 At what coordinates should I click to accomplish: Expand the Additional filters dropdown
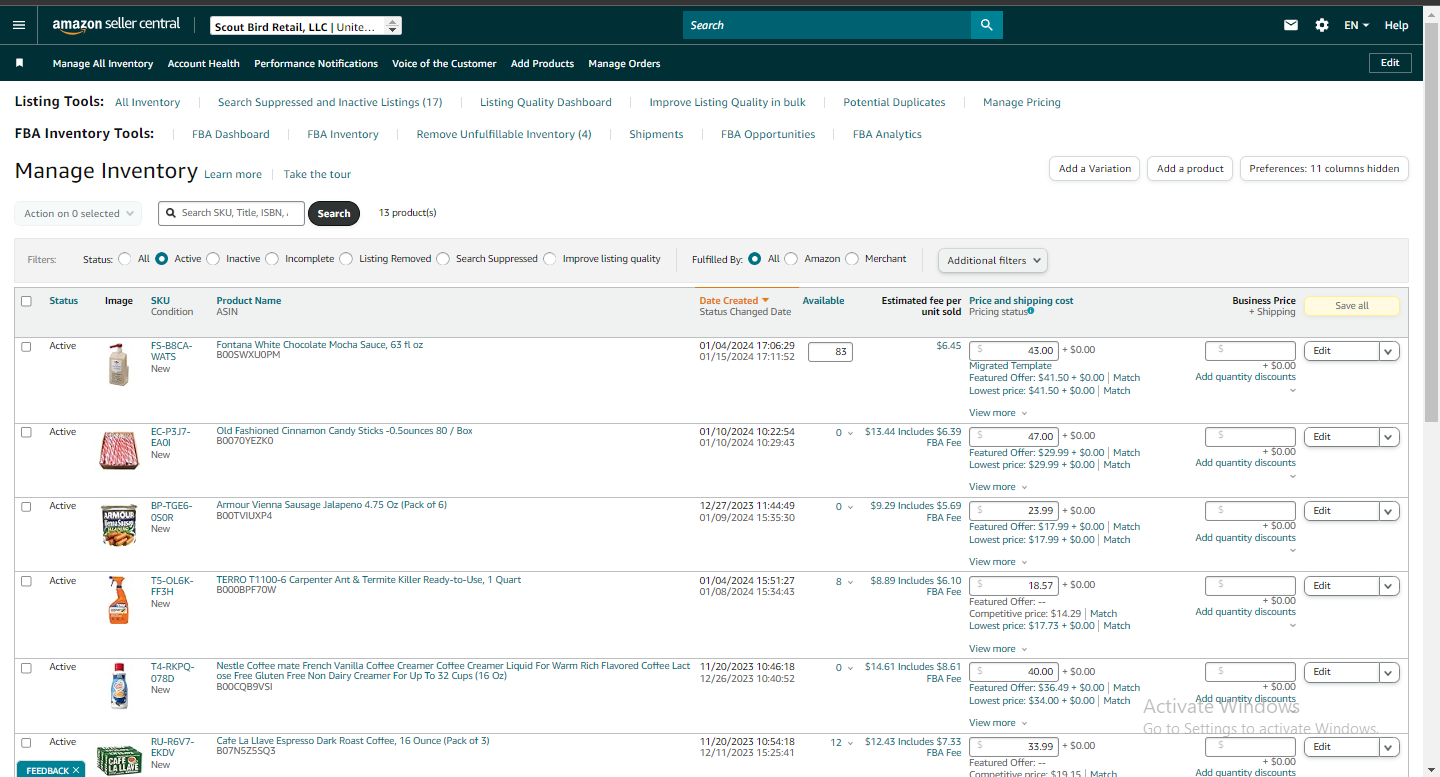[993, 260]
